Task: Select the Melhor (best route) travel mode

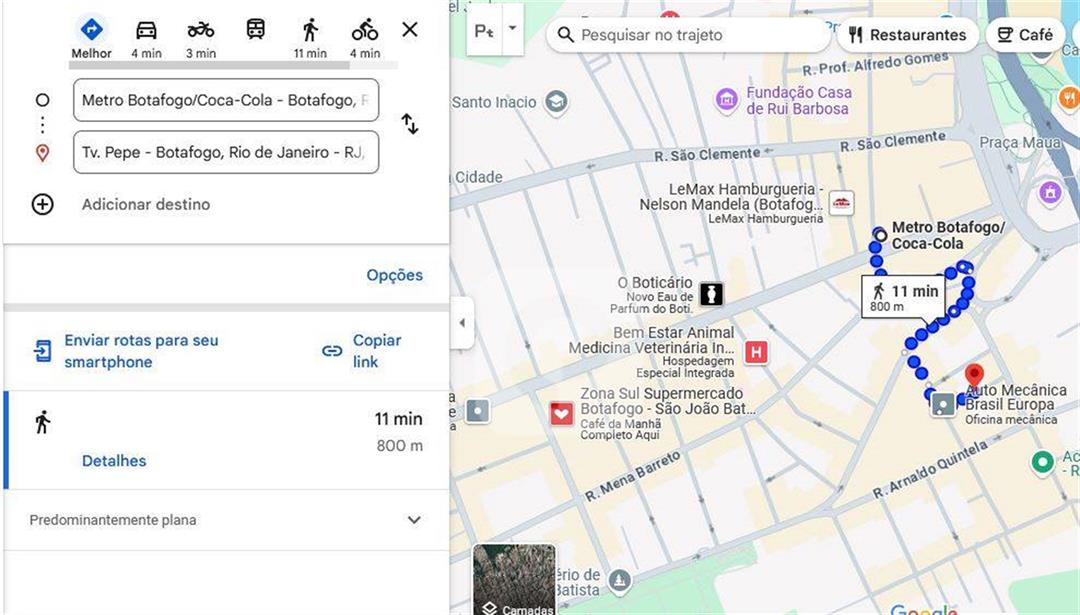Action: coord(92,39)
